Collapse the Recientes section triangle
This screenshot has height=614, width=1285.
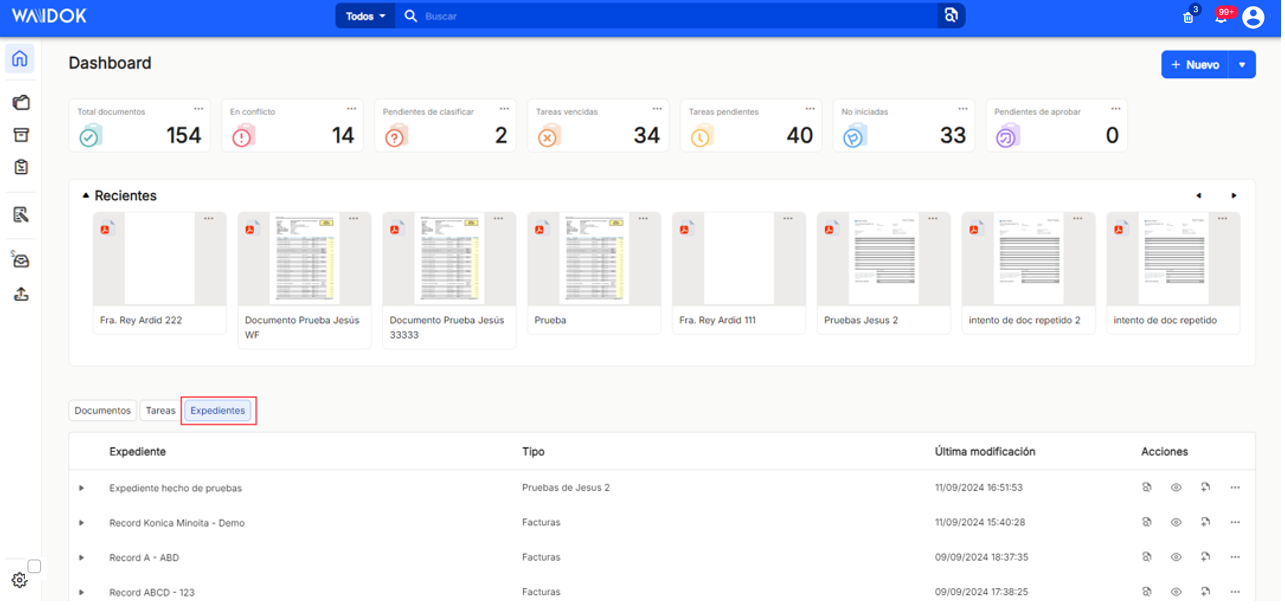coord(86,197)
